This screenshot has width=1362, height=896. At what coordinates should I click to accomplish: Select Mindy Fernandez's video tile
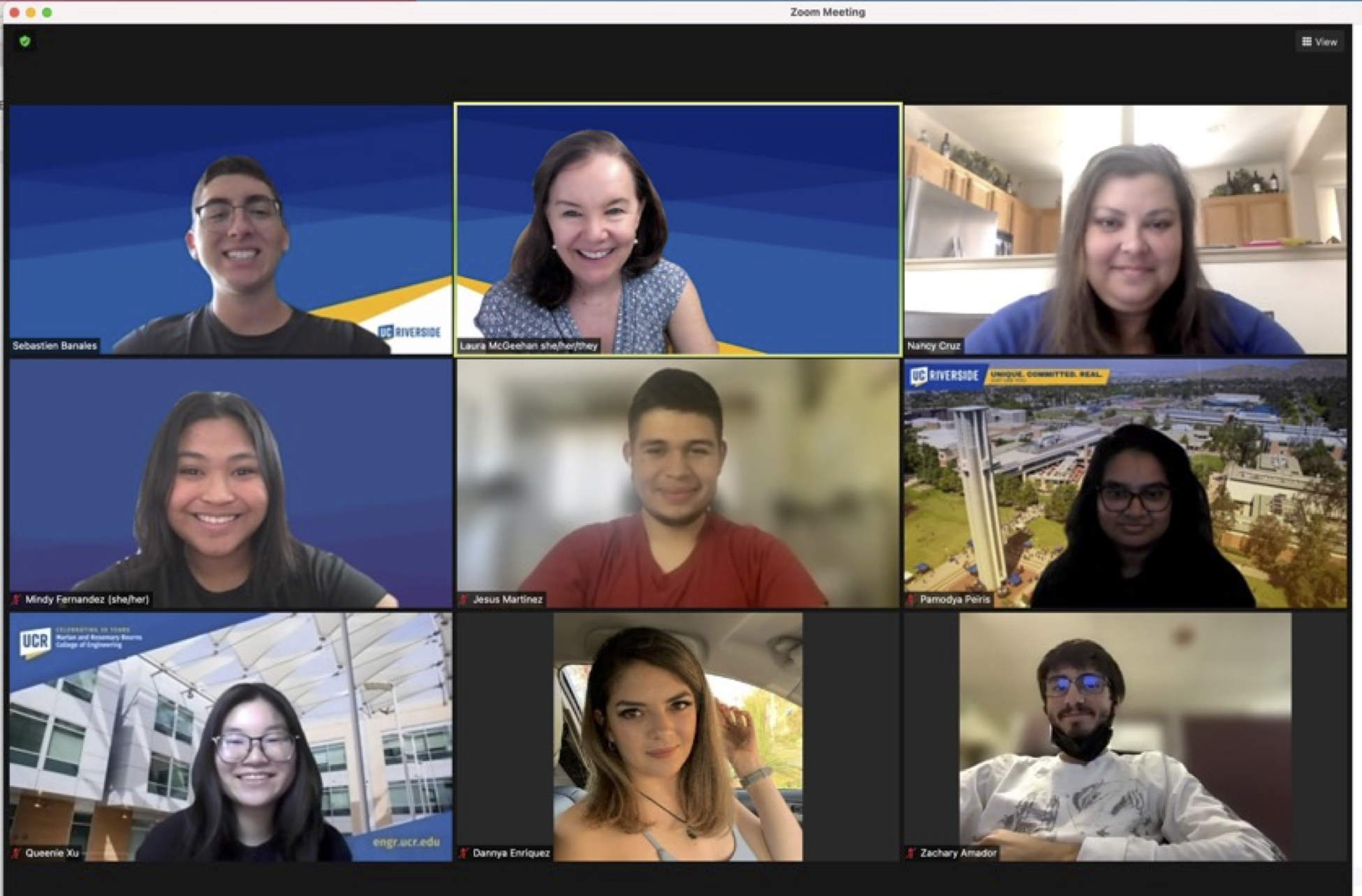click(230, 482)
